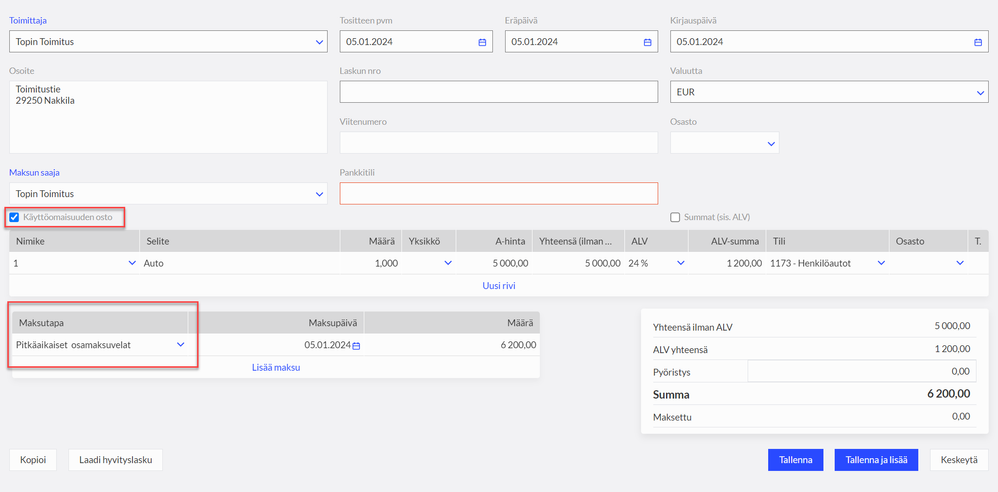This screenshot has height=492, width=998.
Task: Open the ALV 24 % dropdown
Action: click(x=681, y=263)
